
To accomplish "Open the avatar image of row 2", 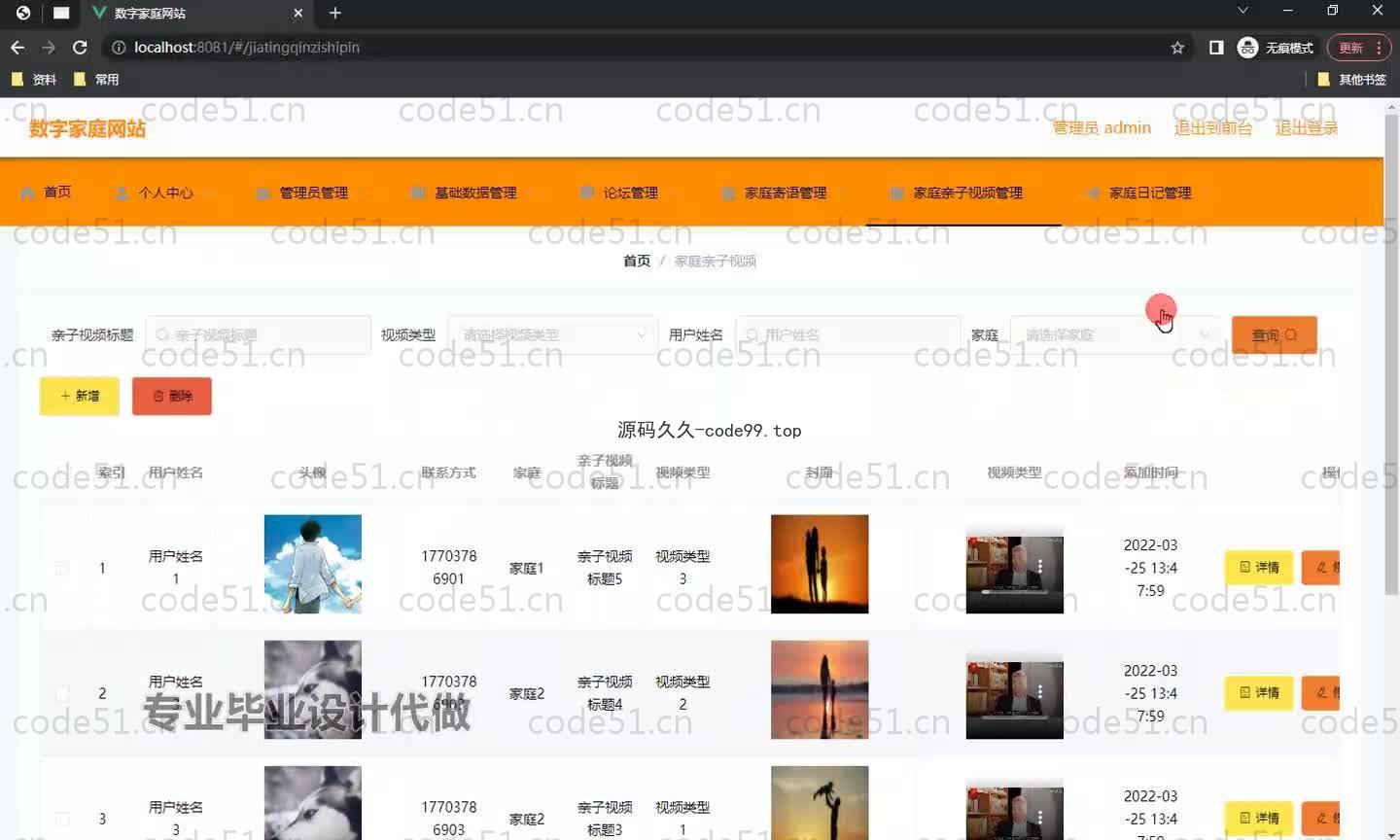I will coord(313,689).
